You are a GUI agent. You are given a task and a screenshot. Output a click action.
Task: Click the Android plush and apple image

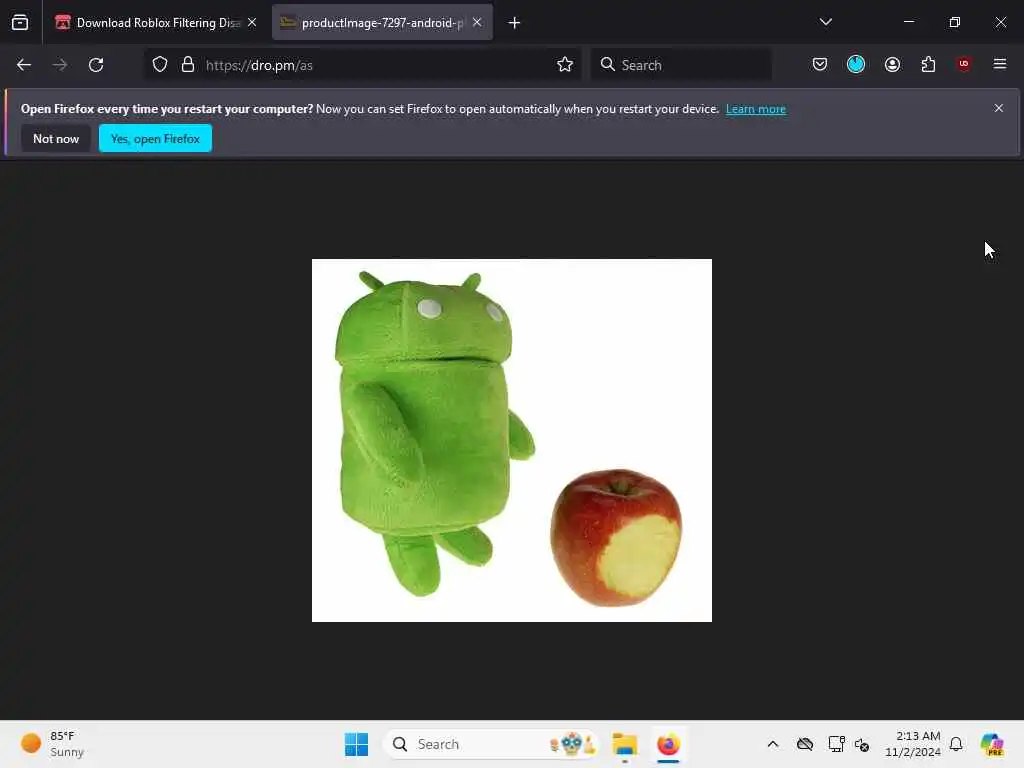(x=512, y=440)
